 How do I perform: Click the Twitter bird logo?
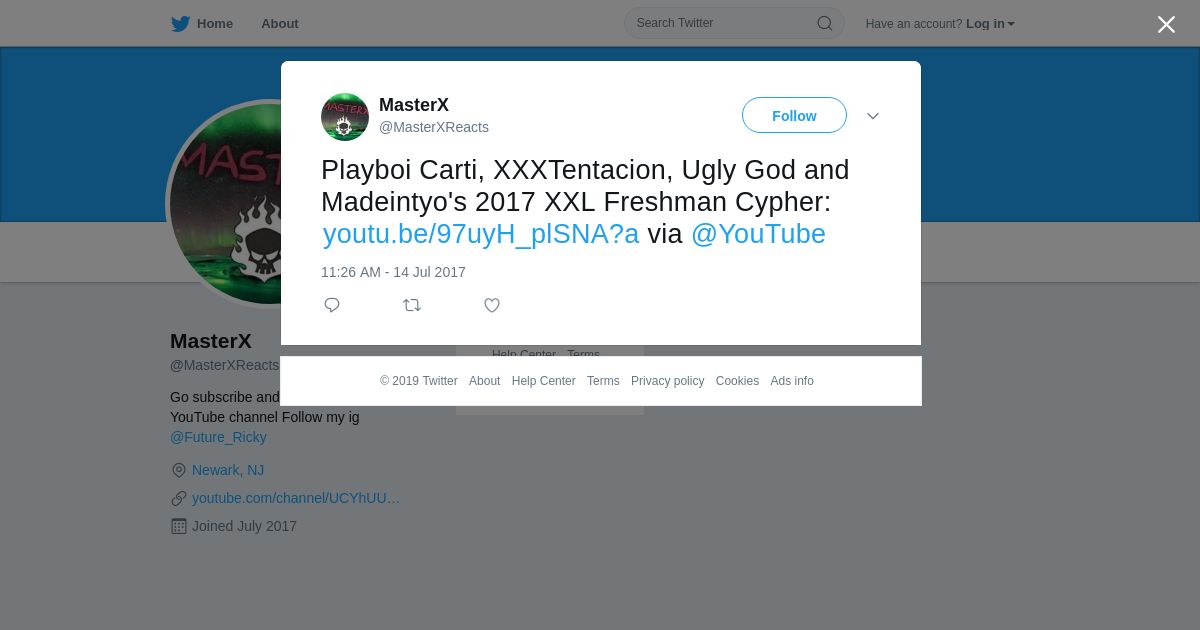(180, 24)
